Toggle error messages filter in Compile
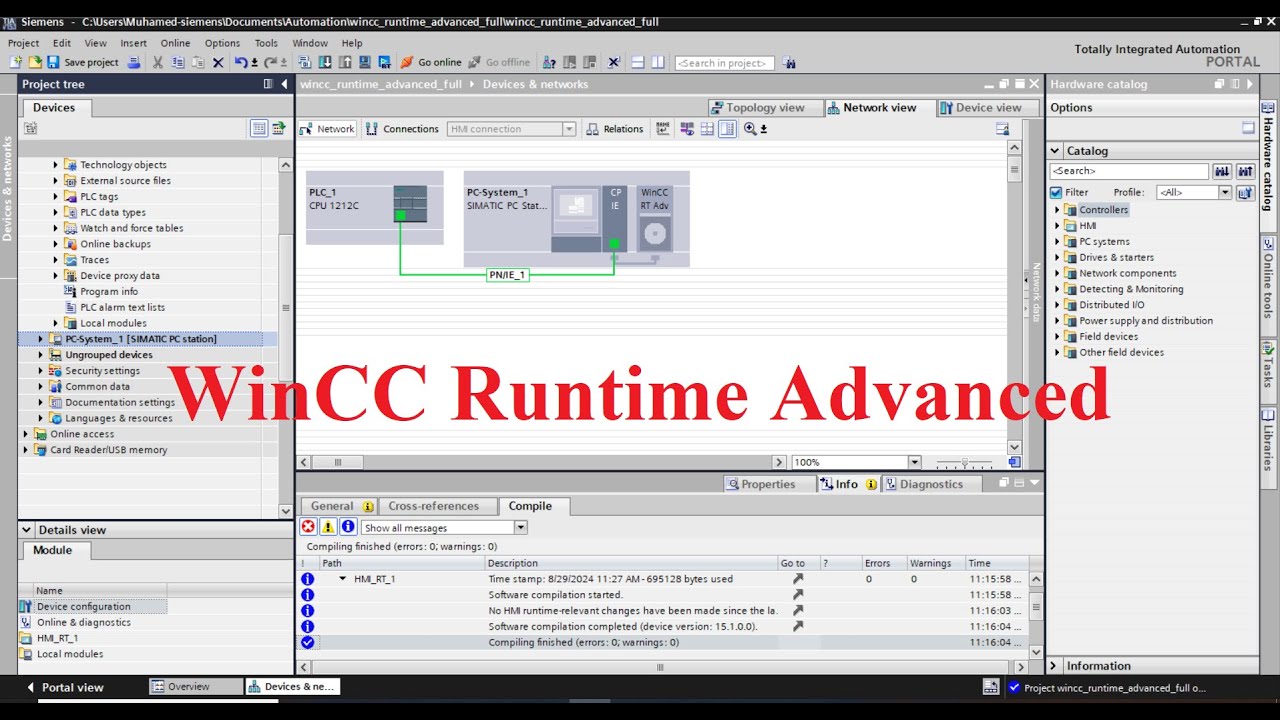1280x720 pixels. pyautogui.click(x=308, y=527)
